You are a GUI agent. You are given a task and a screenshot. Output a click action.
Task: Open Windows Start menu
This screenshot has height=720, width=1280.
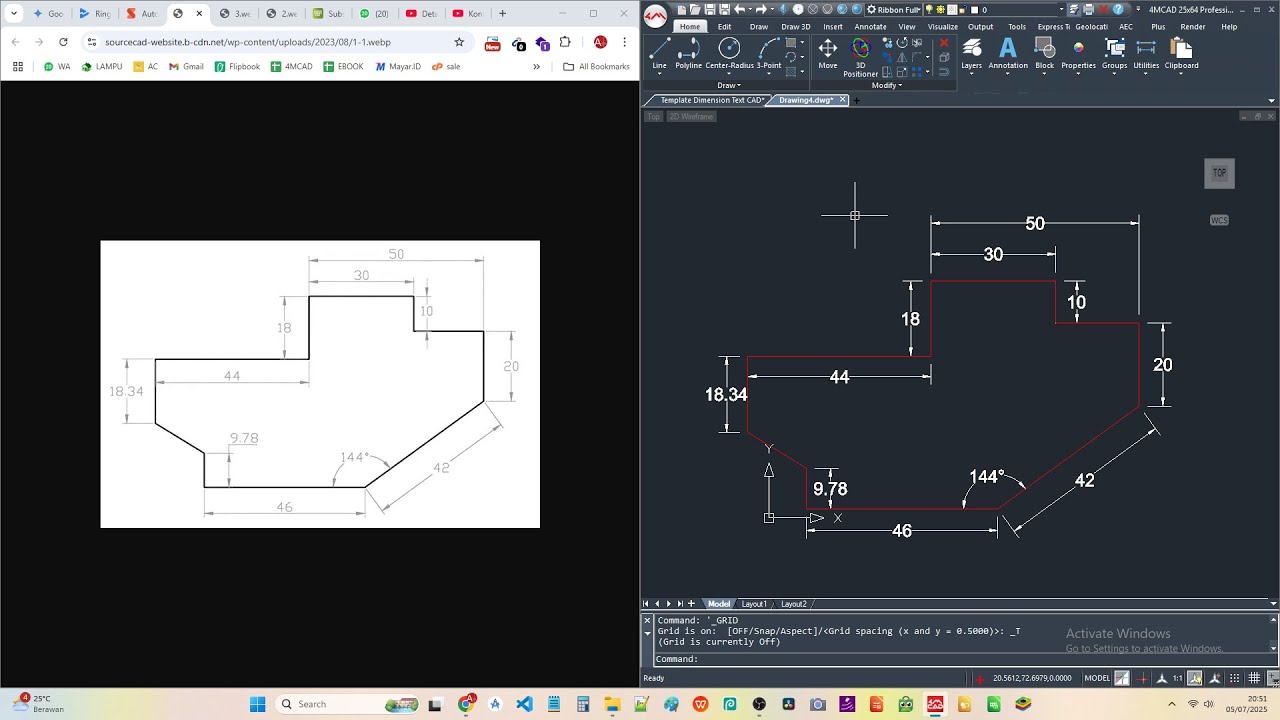[x=257, y=704]
